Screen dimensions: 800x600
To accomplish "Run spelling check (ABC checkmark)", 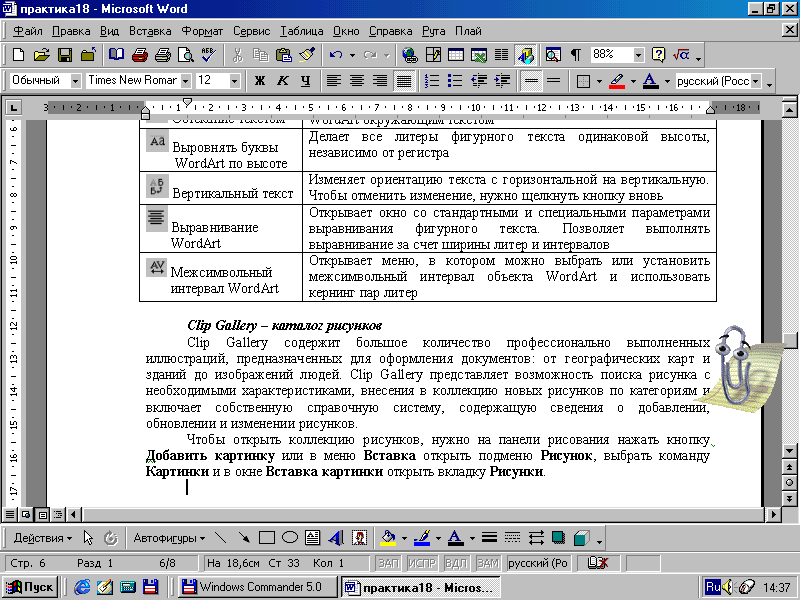I will click(209, 55).
